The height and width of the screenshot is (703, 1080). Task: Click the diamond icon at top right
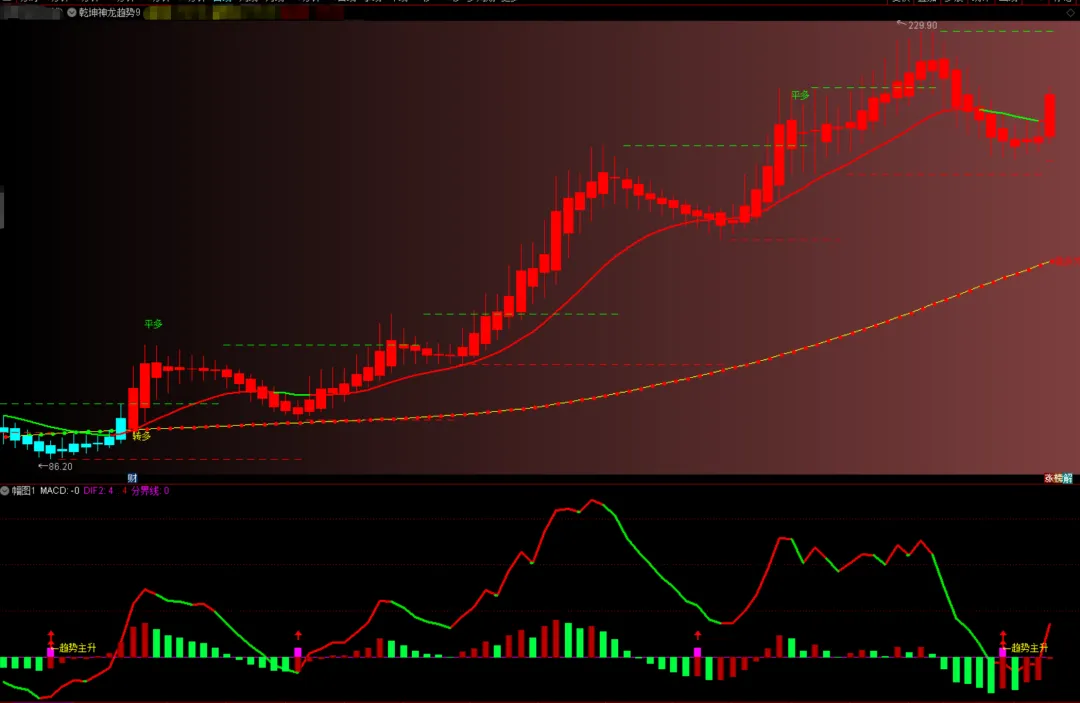(1070, 12)
